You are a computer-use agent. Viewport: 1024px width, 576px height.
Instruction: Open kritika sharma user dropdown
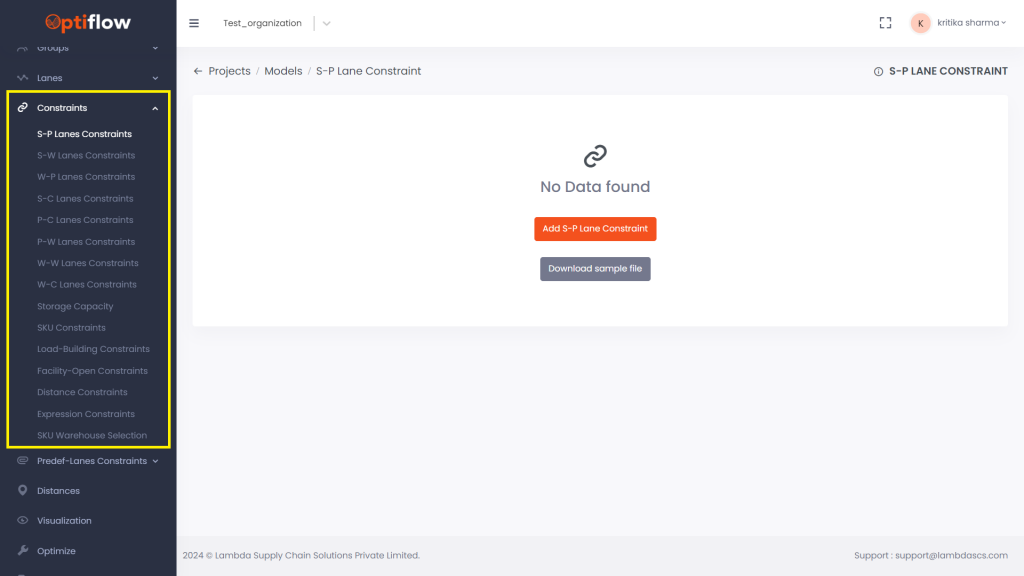971,23
